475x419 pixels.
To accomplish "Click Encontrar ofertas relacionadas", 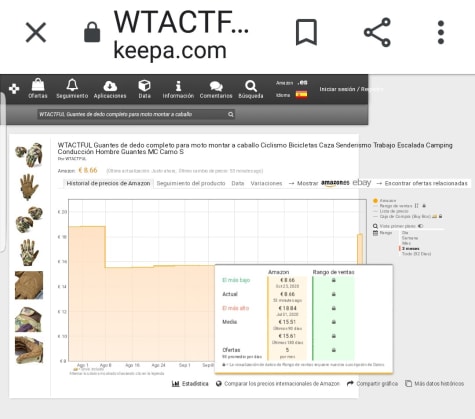I will click(426, 183).
